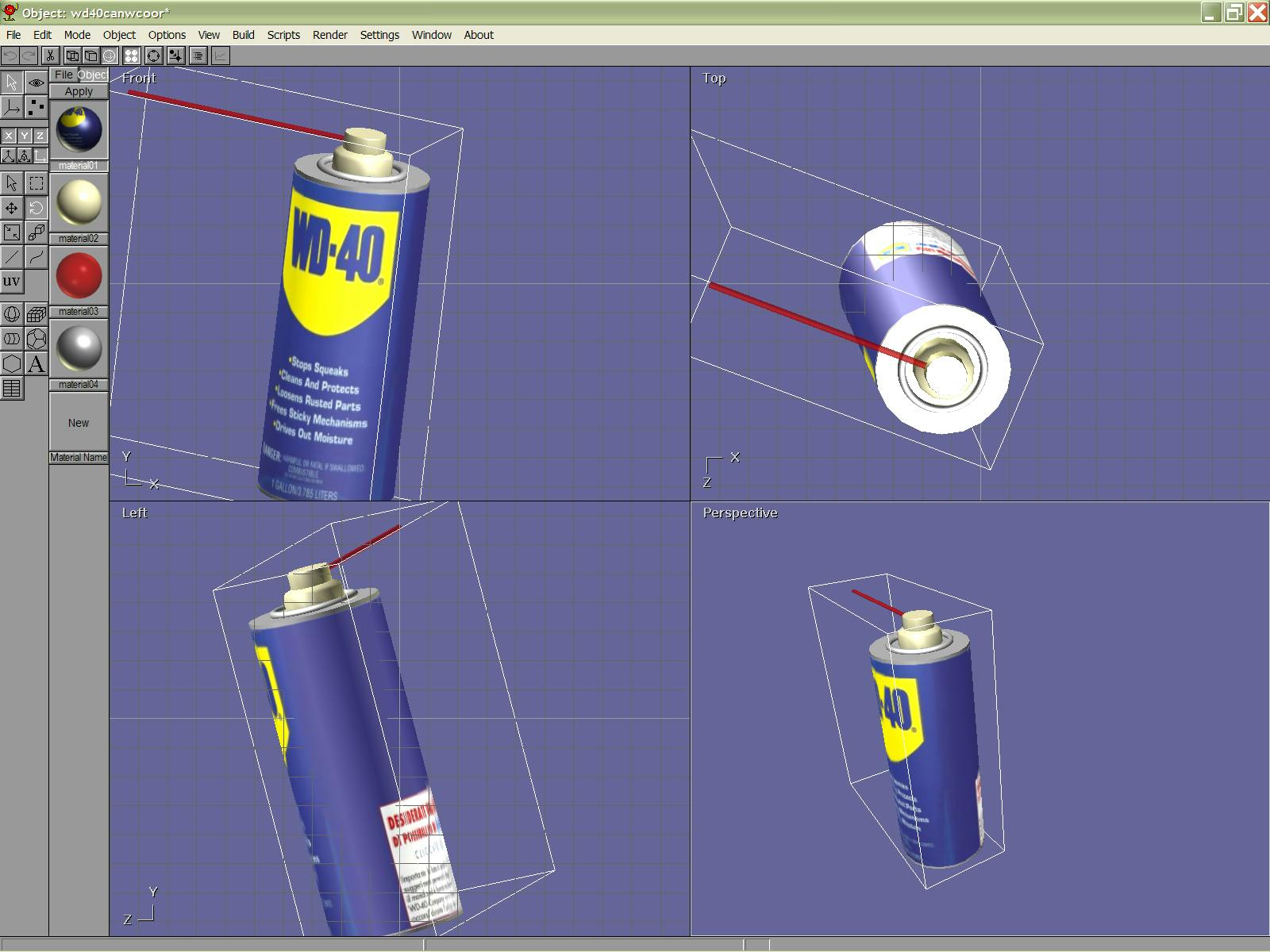This screenshot has width=1270, height=952.
Task: Open the Scripts menu
Action: 283,35
